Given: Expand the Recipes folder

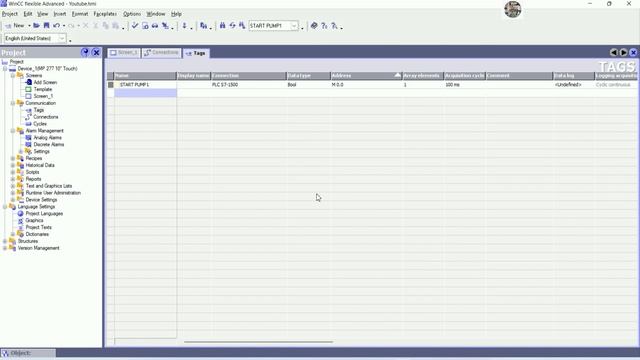Looking at the screenshot, I should (13, 158).
